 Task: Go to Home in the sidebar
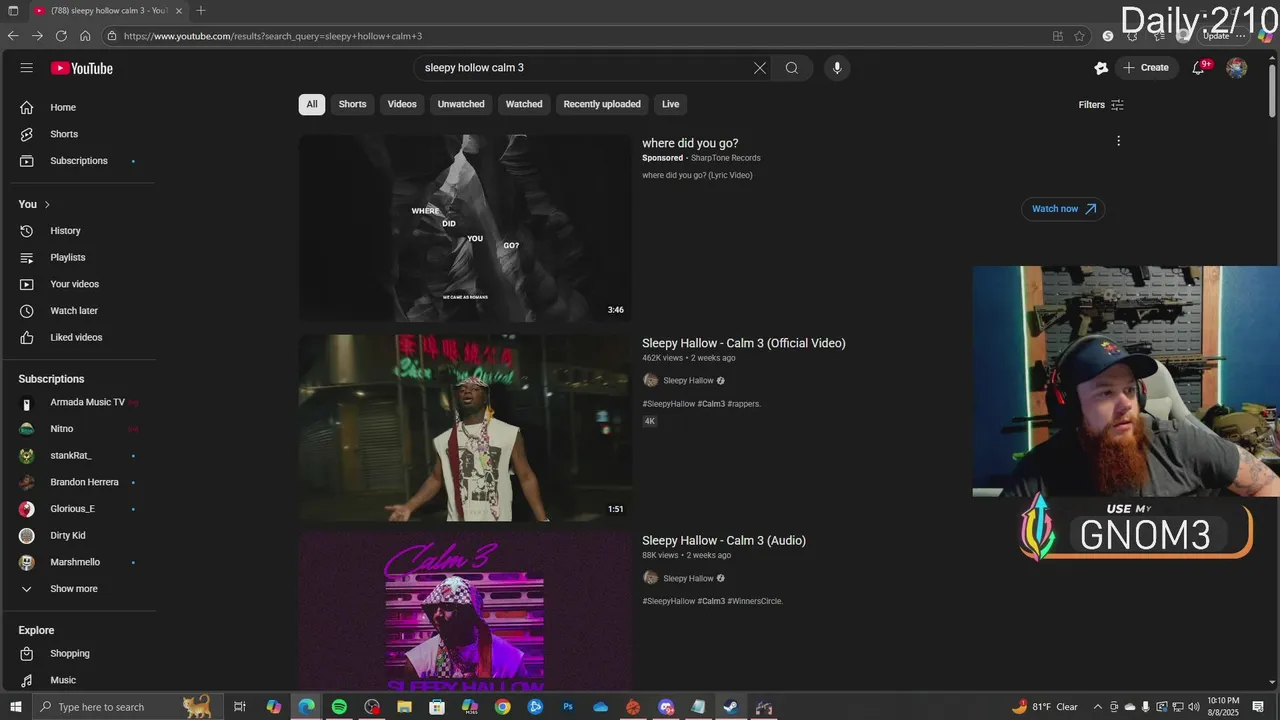[84, 107]
